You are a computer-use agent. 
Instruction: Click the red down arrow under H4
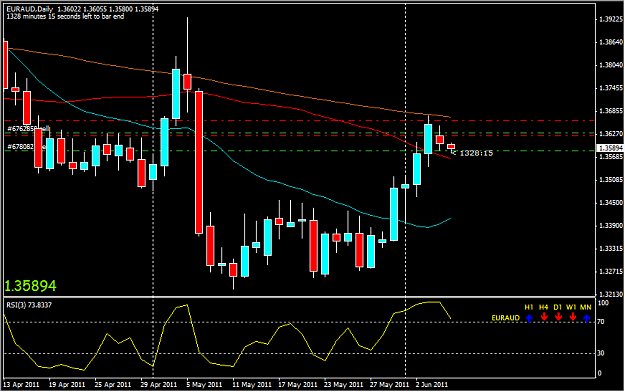tap(544, 318)
